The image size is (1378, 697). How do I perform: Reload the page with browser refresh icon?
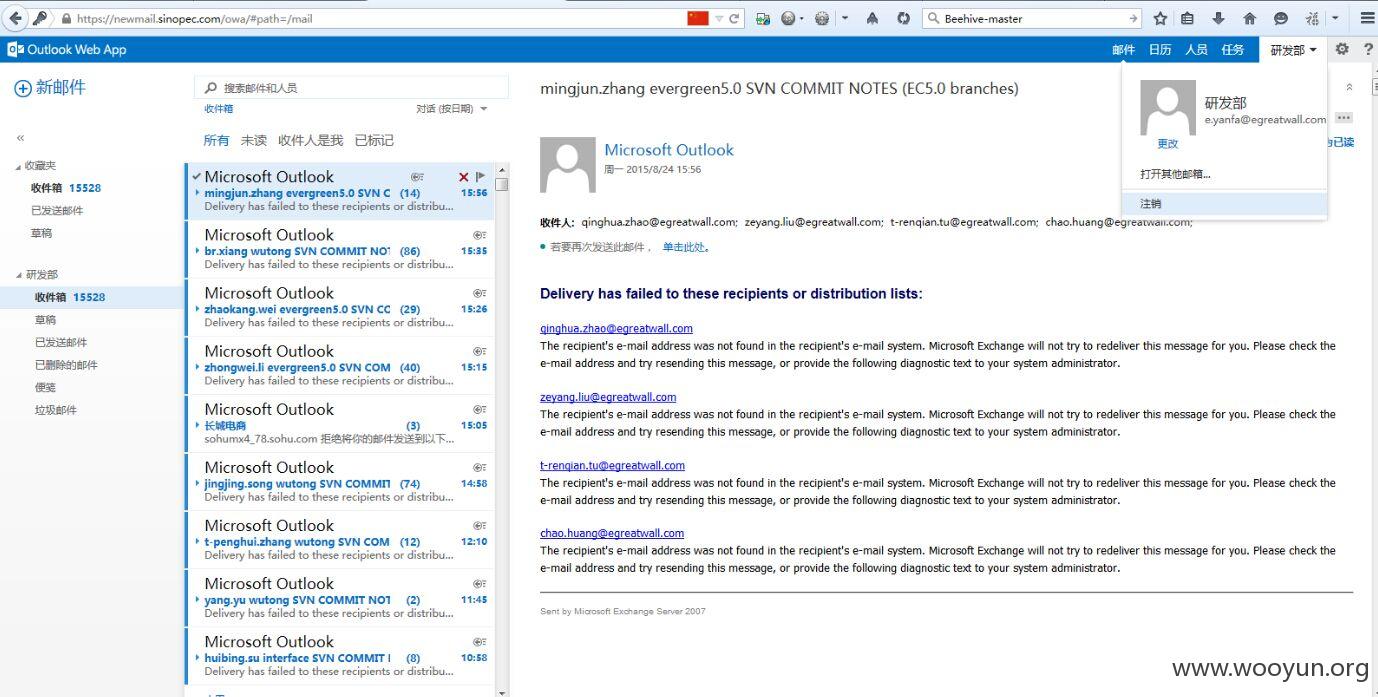(734, 18)
